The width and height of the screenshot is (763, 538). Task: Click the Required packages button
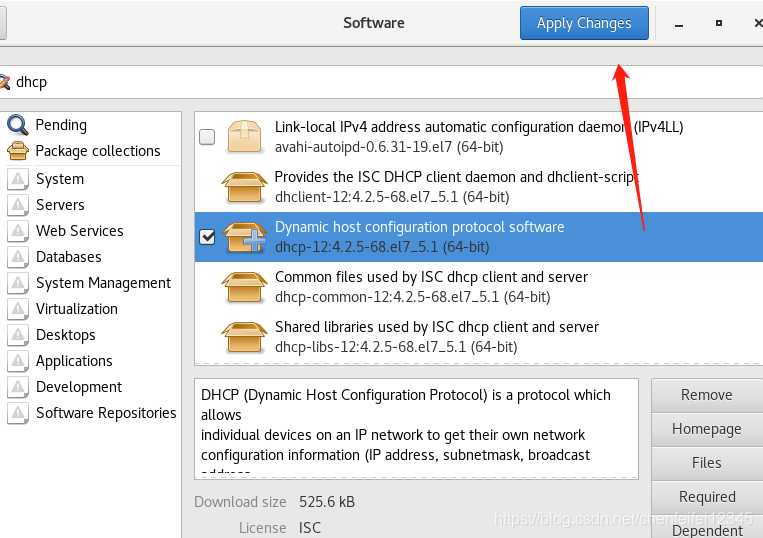pos(707,497)
